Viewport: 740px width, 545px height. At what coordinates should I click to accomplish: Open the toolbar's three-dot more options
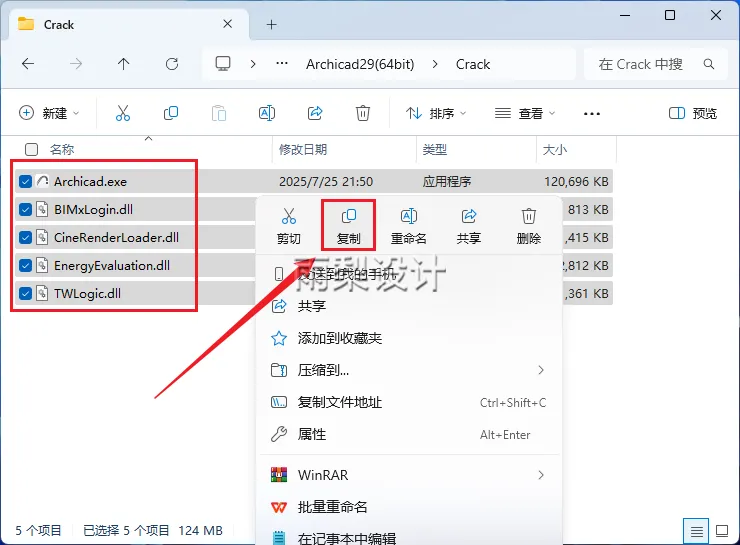coord(592,114)
